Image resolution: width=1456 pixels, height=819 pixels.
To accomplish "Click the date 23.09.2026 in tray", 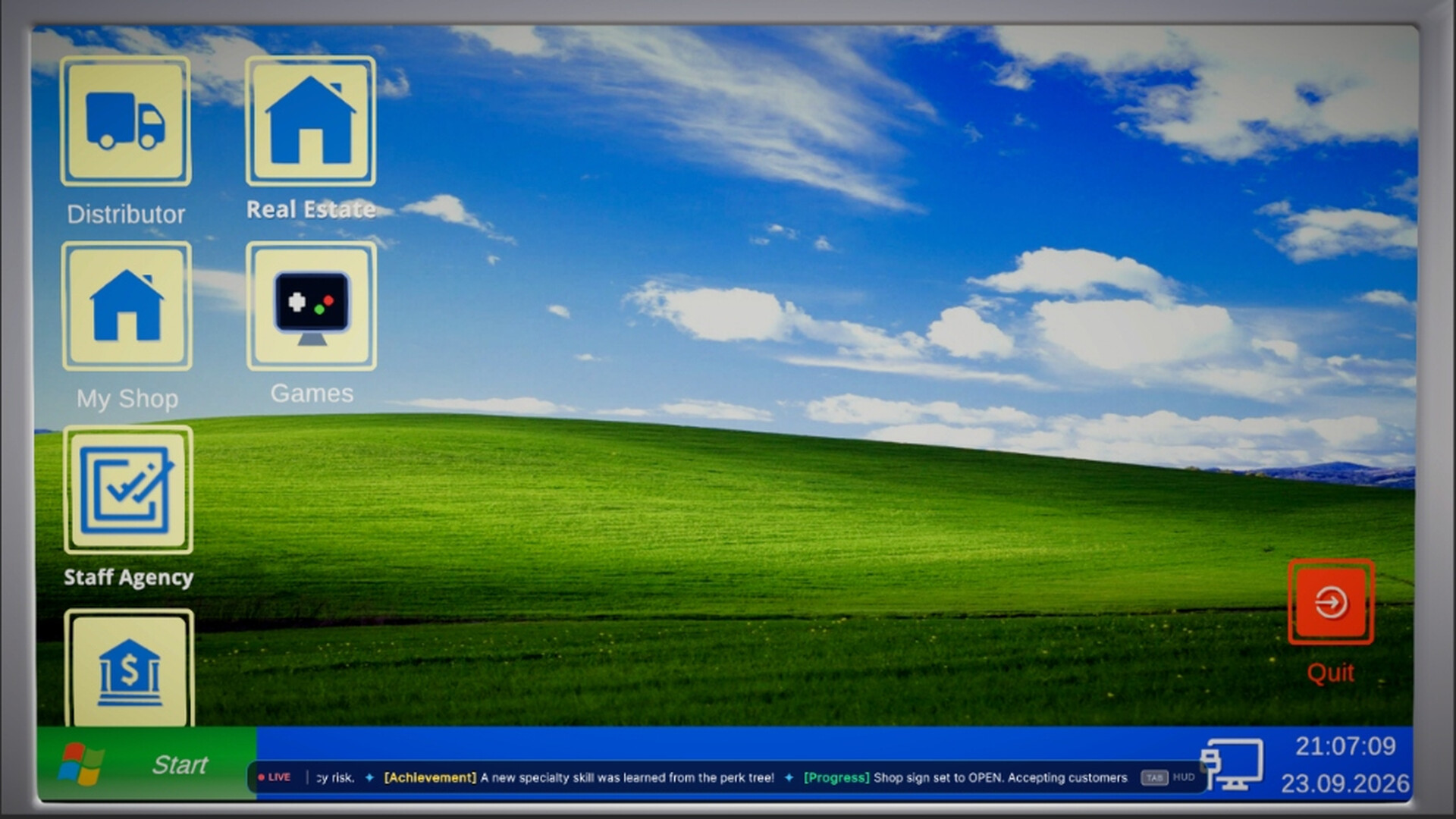I will click(x=1345, y=783).
